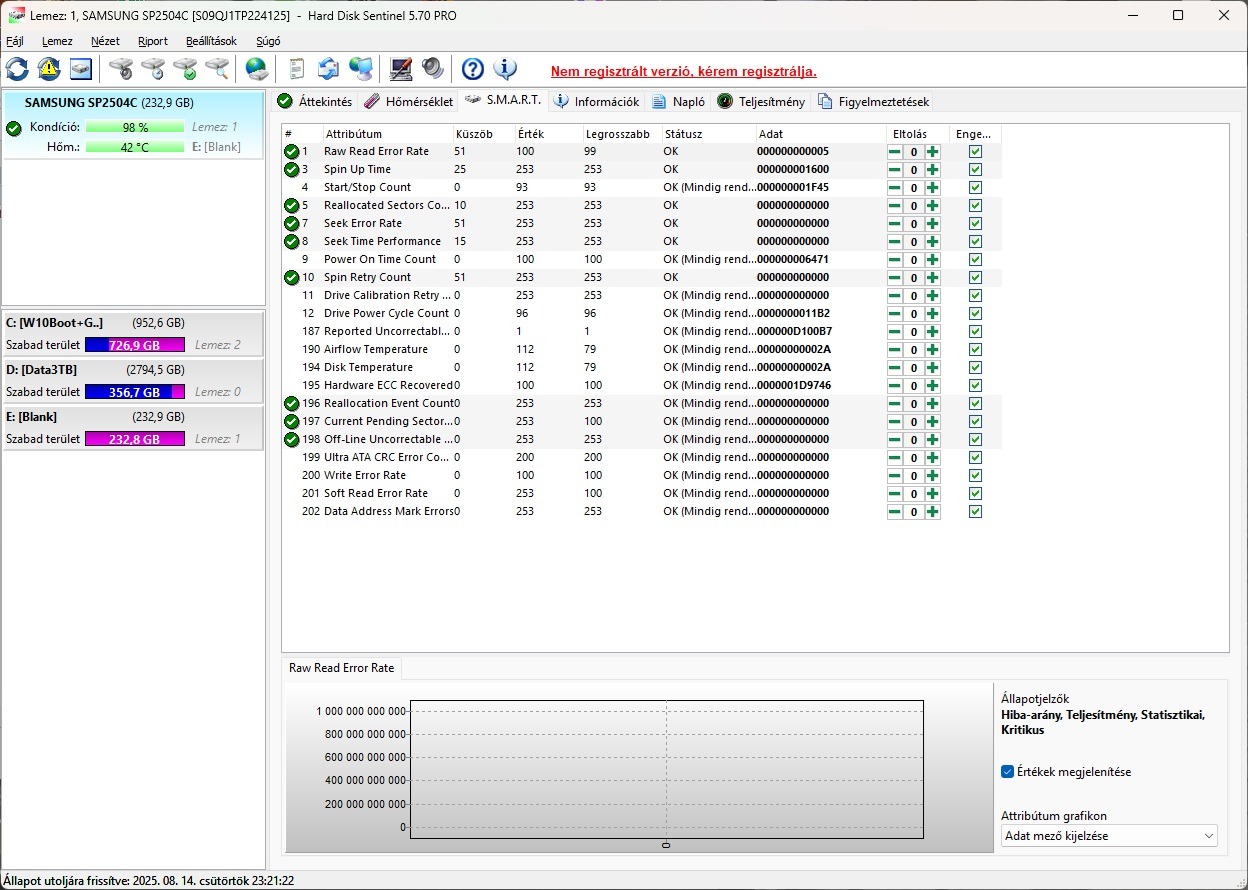Open the report document toolbar icon

click(296, 69)
